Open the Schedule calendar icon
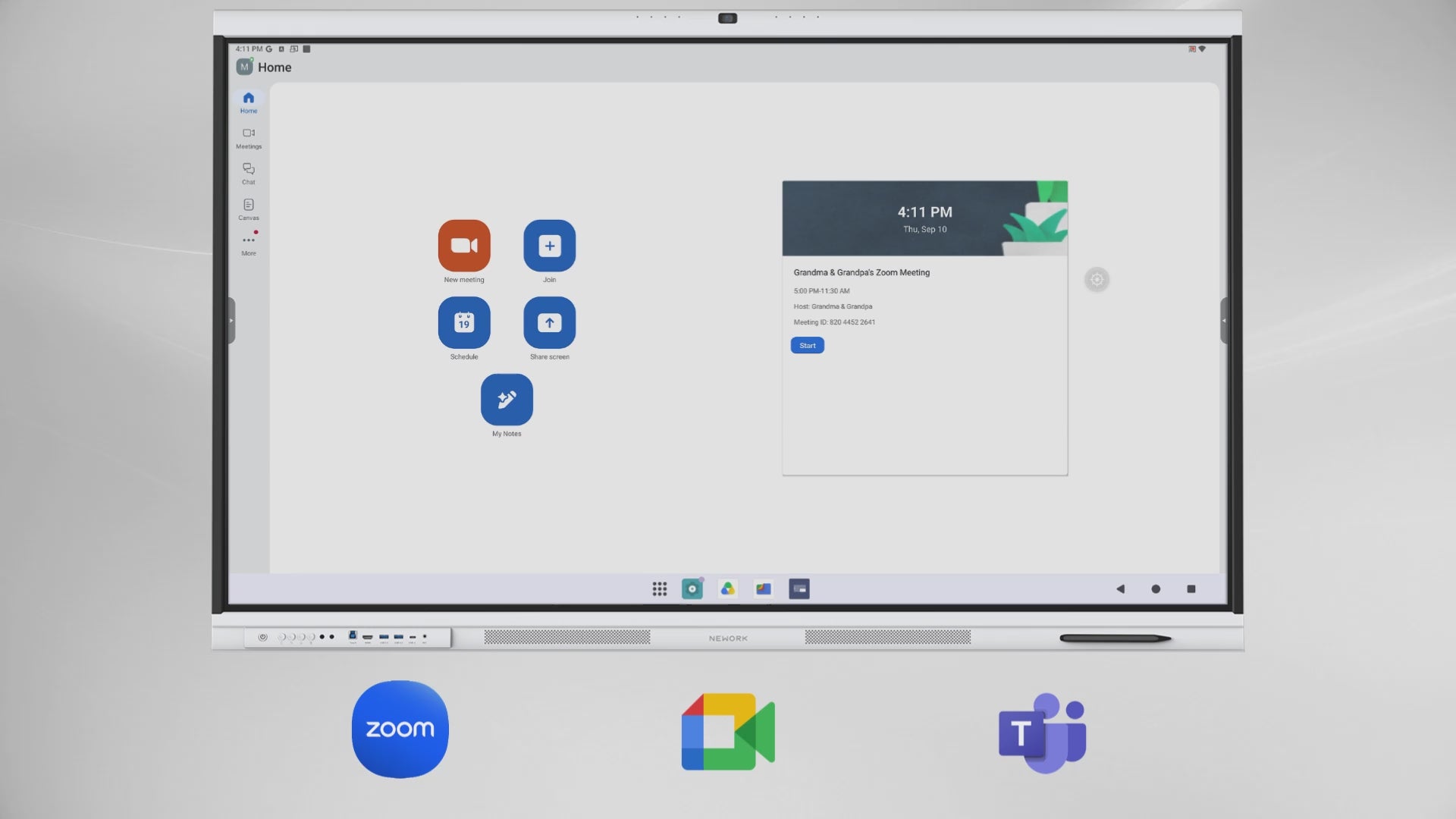This screenshot has width=1456, height=819. [x=464, y=322]
